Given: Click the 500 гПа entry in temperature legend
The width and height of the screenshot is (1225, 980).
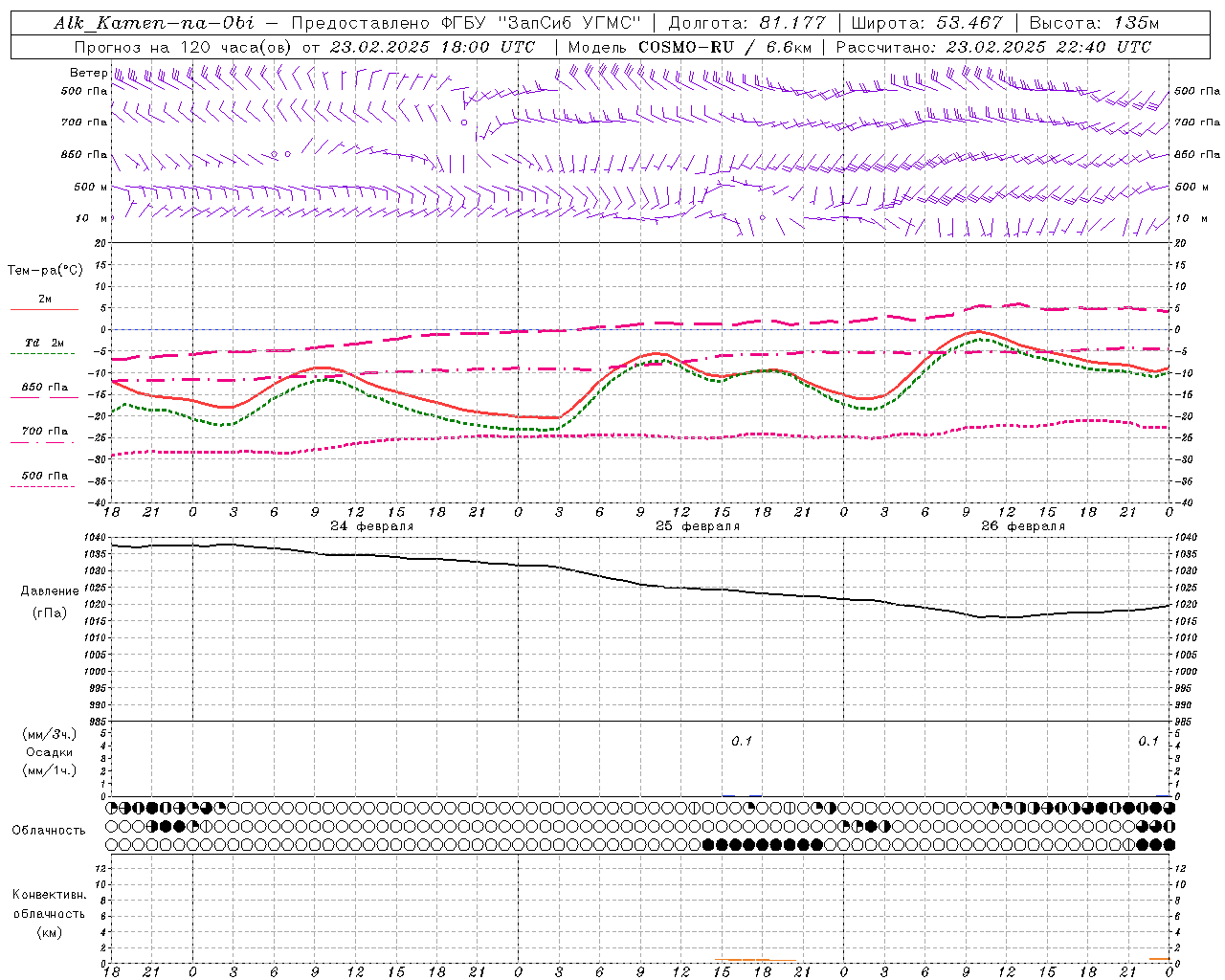Looking at the screenshot, I should pyautogui.click(x=45, y=476).
